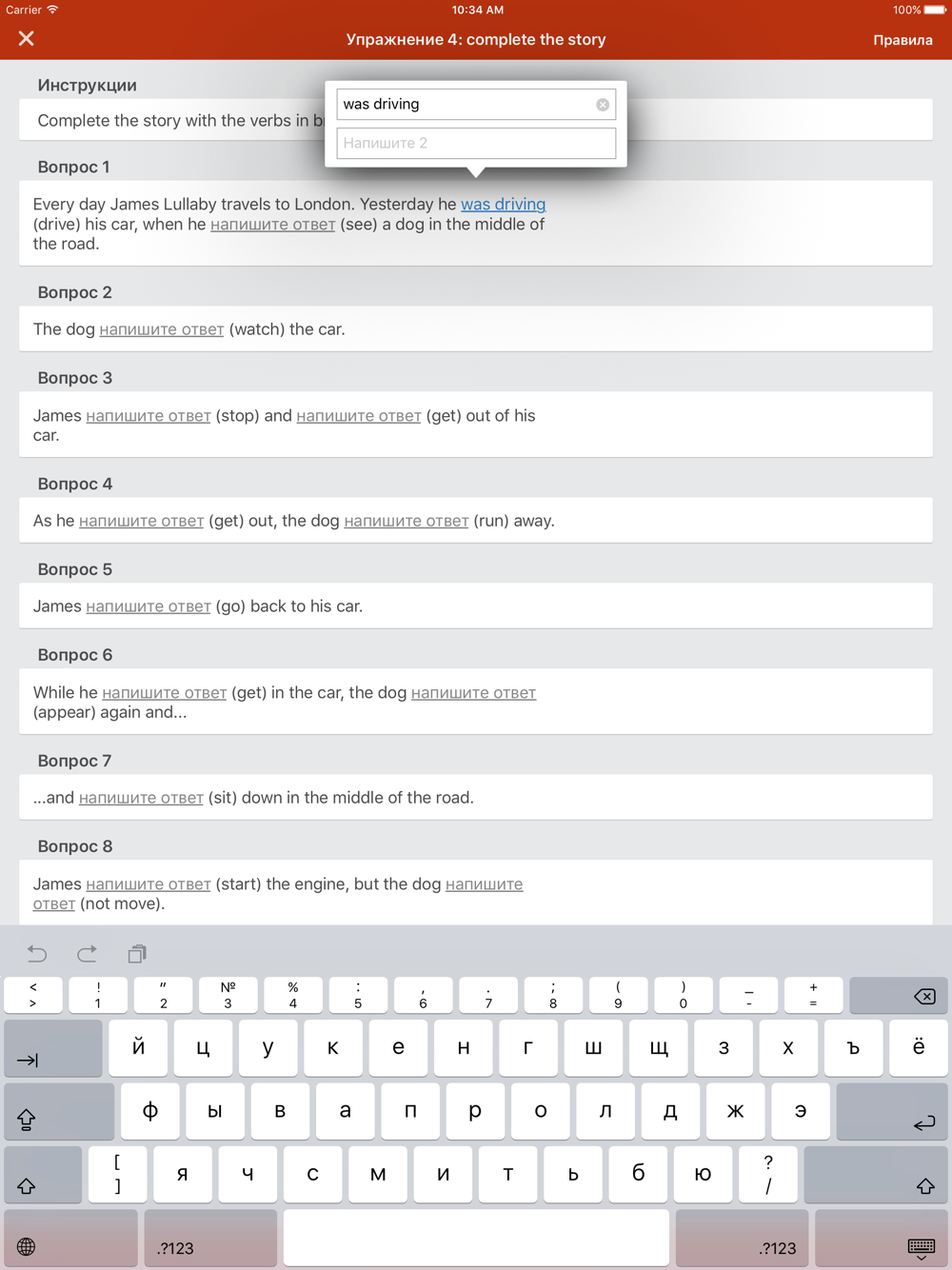Open the answer blank before (watch)

(162, 329)
